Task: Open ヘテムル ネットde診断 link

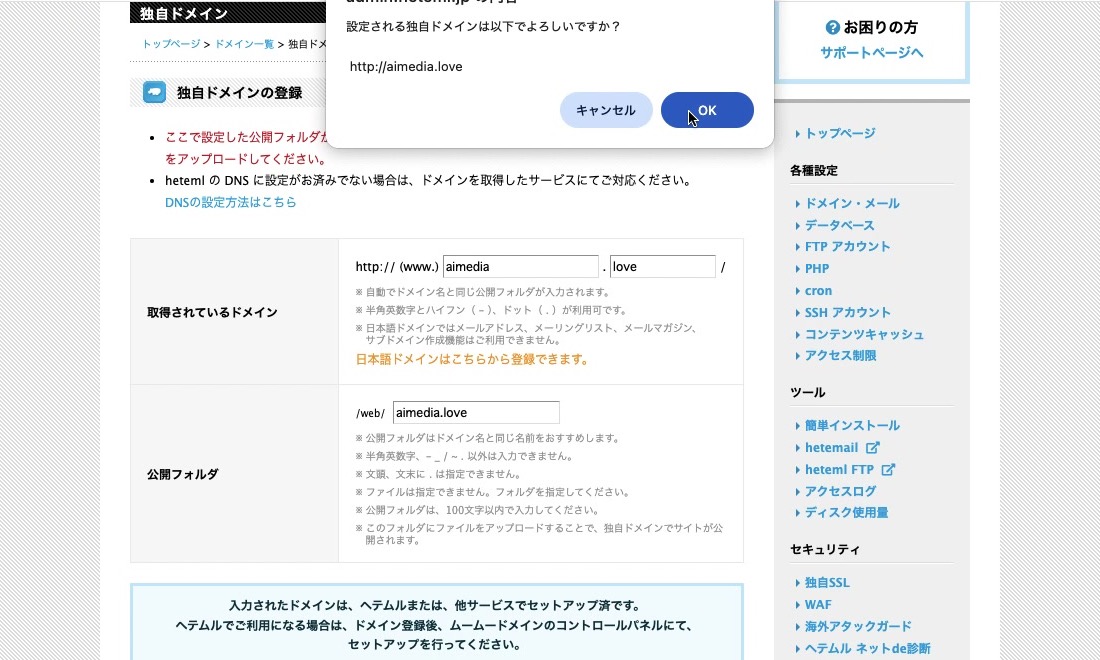Action: 867,648
